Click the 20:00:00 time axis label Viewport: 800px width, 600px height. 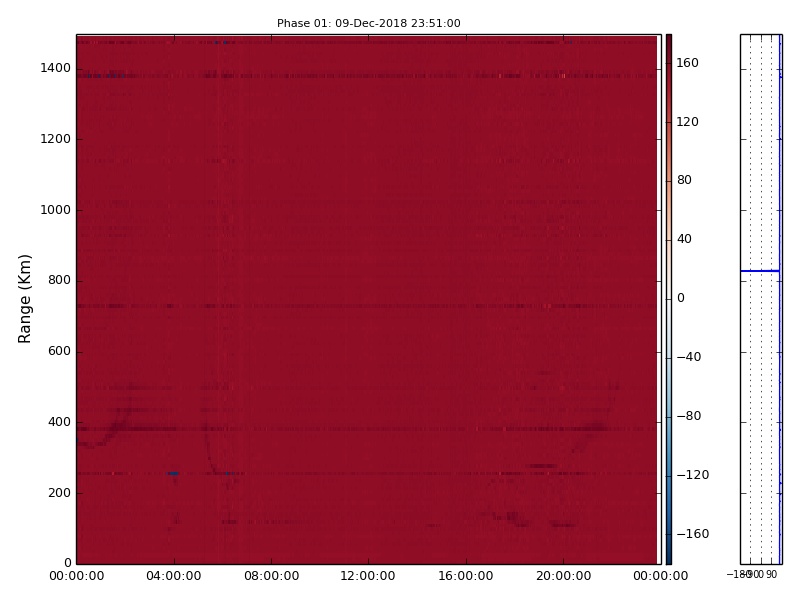click(563, 576)
